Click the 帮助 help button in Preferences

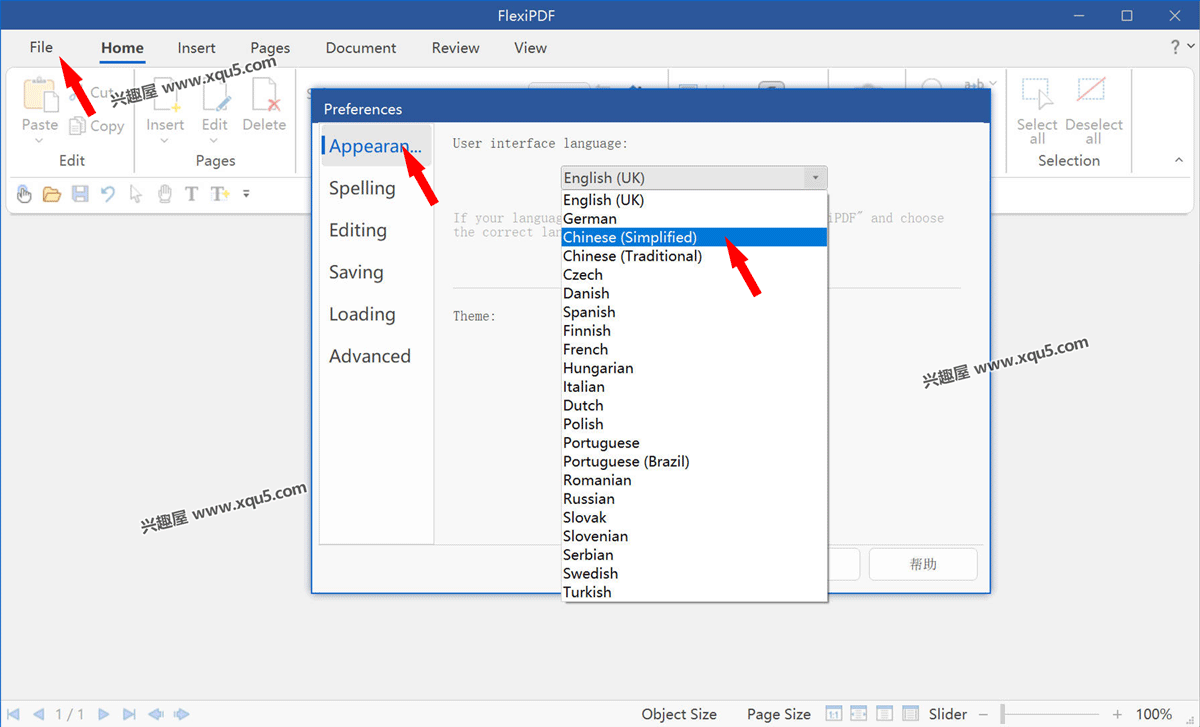(923, 564)
